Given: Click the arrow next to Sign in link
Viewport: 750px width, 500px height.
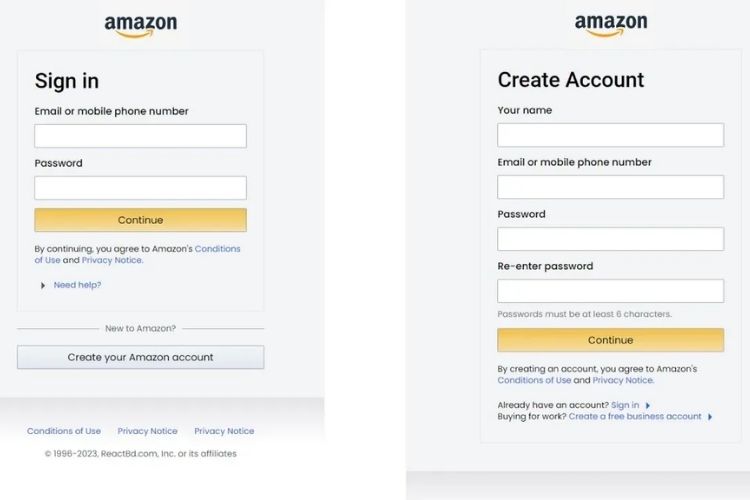Looking at the screenshot, I should click(x=648, y=405).
